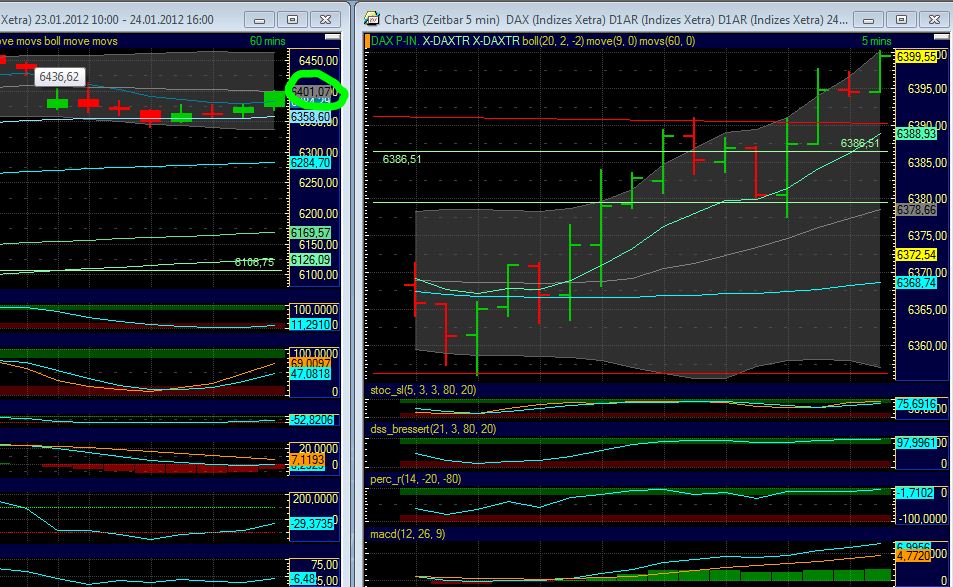953x587 pixels.
Task: Click the colored legend marker on the left chart header
Action: [x=3, y=40]
